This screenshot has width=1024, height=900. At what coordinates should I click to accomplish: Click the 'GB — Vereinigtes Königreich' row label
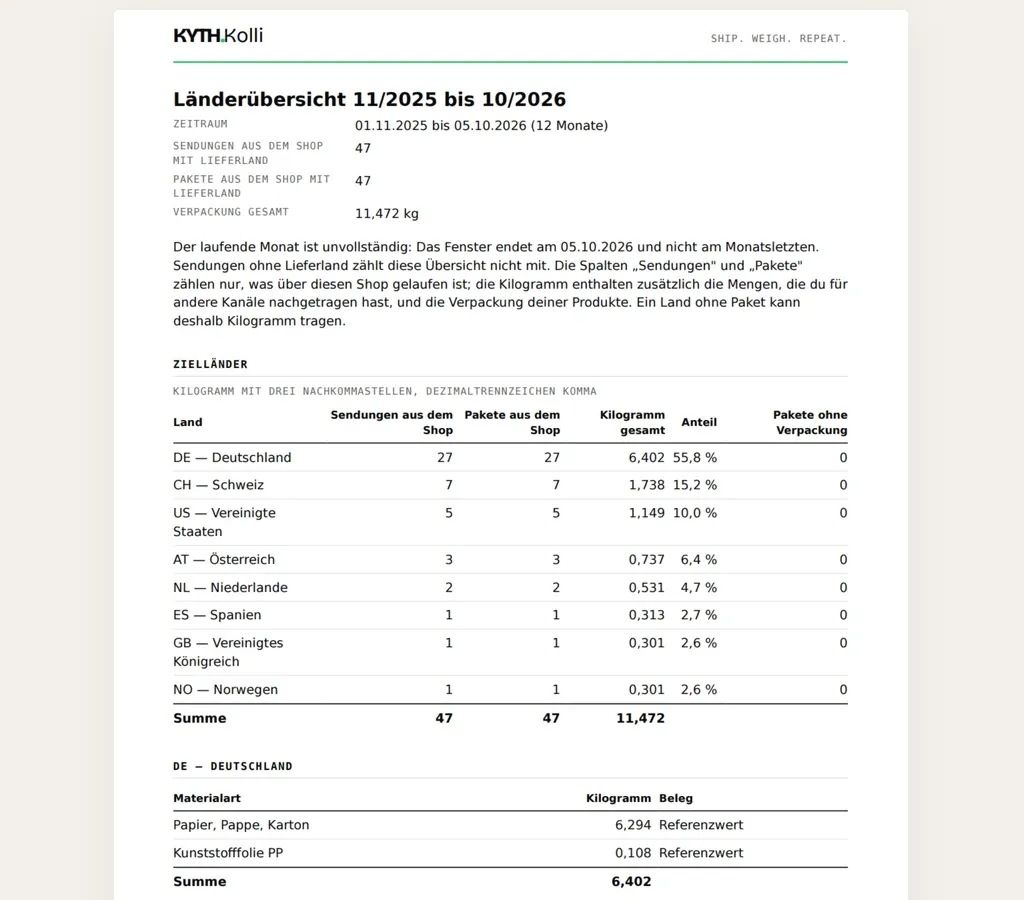pos(228,652)
